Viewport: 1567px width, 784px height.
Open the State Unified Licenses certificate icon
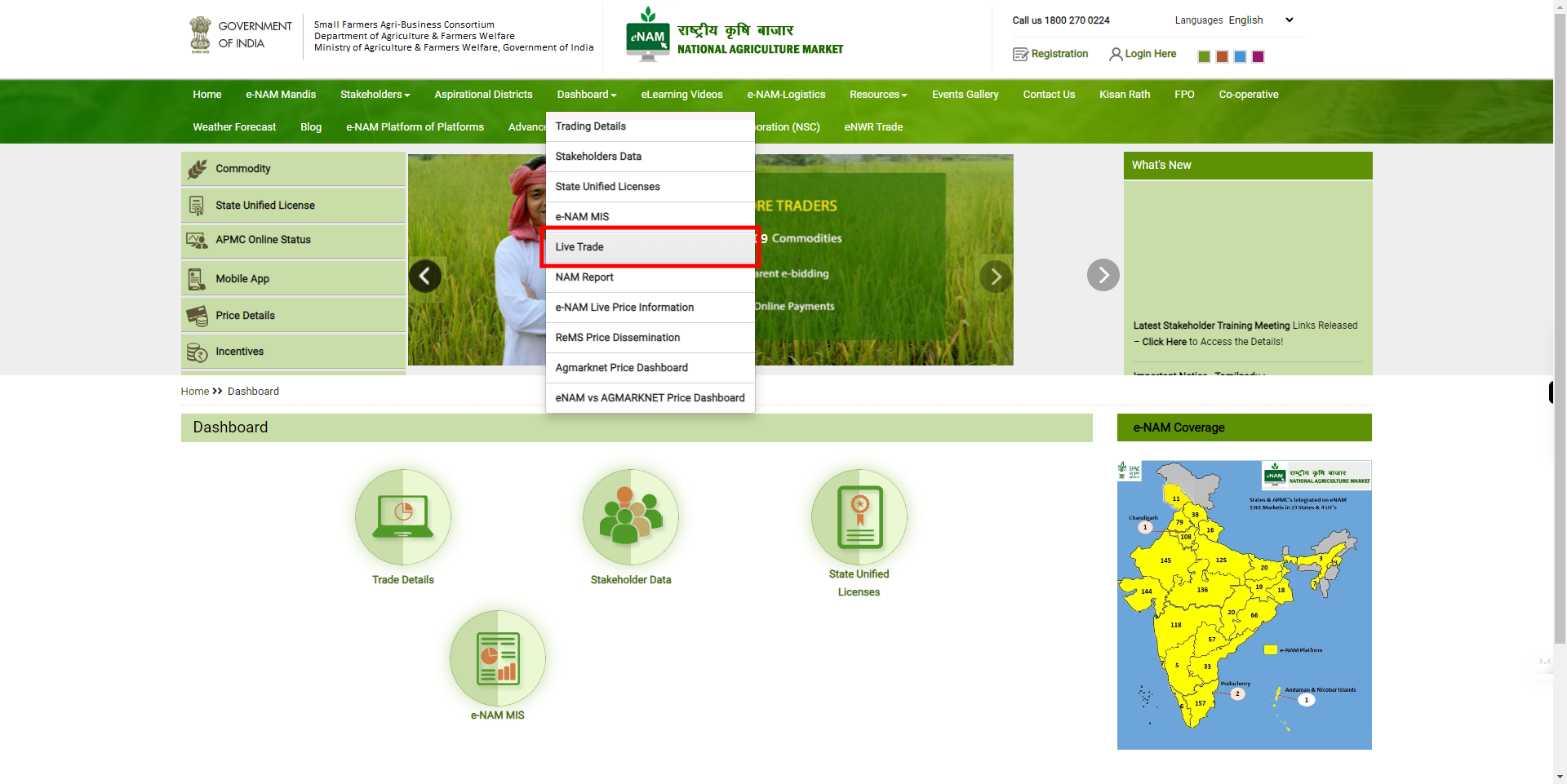(859, 517)
